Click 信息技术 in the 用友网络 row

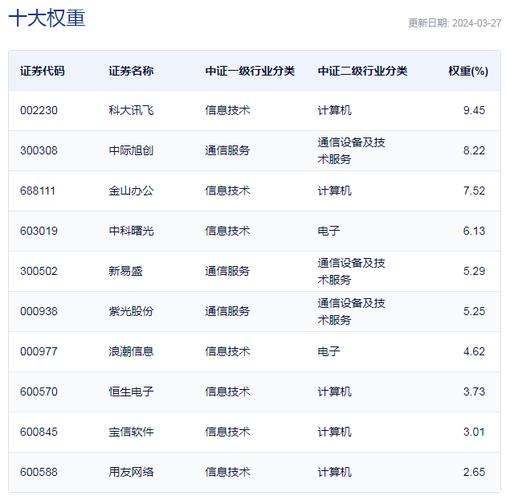coord(227,472)
